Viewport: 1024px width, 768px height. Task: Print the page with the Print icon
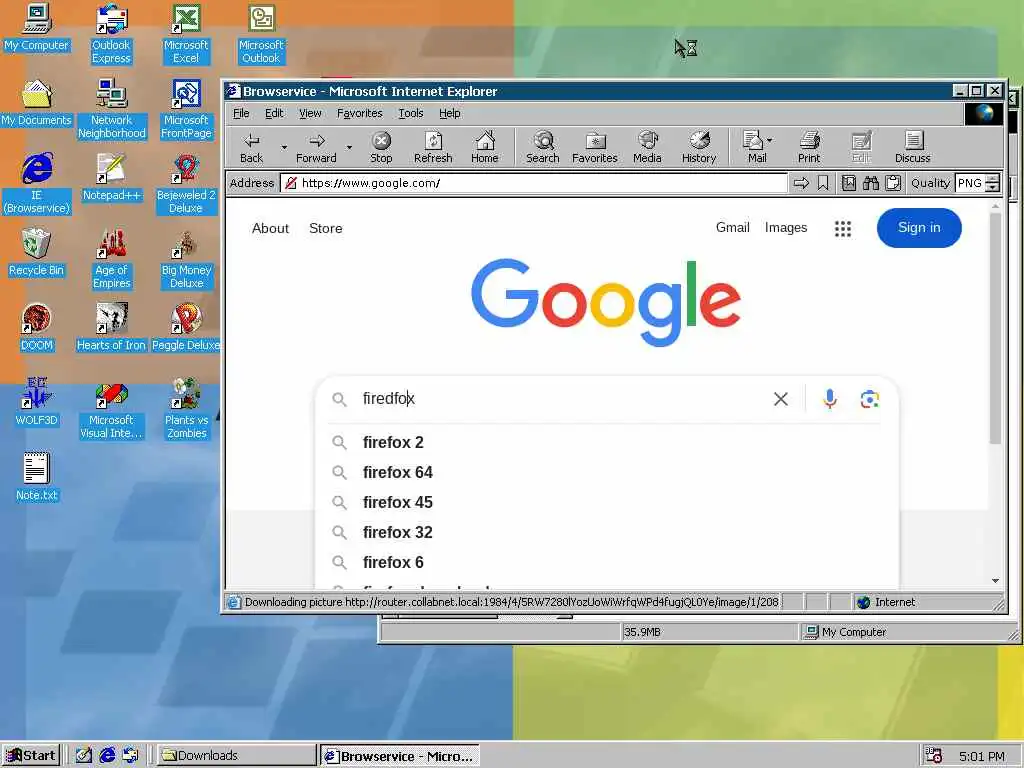(x=809, y=148)
